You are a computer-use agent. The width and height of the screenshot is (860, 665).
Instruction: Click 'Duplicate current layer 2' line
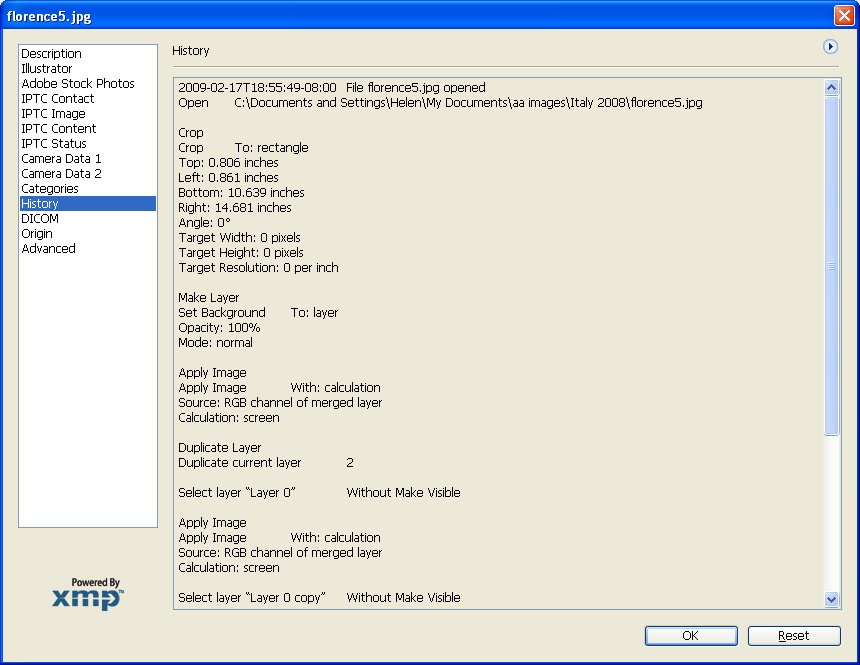(x=265, y=463)
